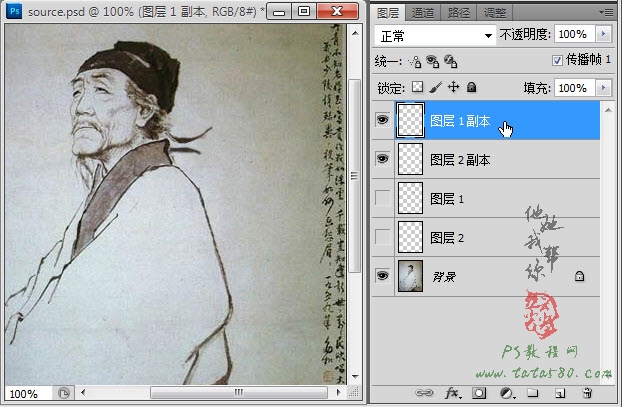622x407 pixels.
Task: Create new fill or adjustment layer
Action: pyautogui.click(x=507, y=393)
